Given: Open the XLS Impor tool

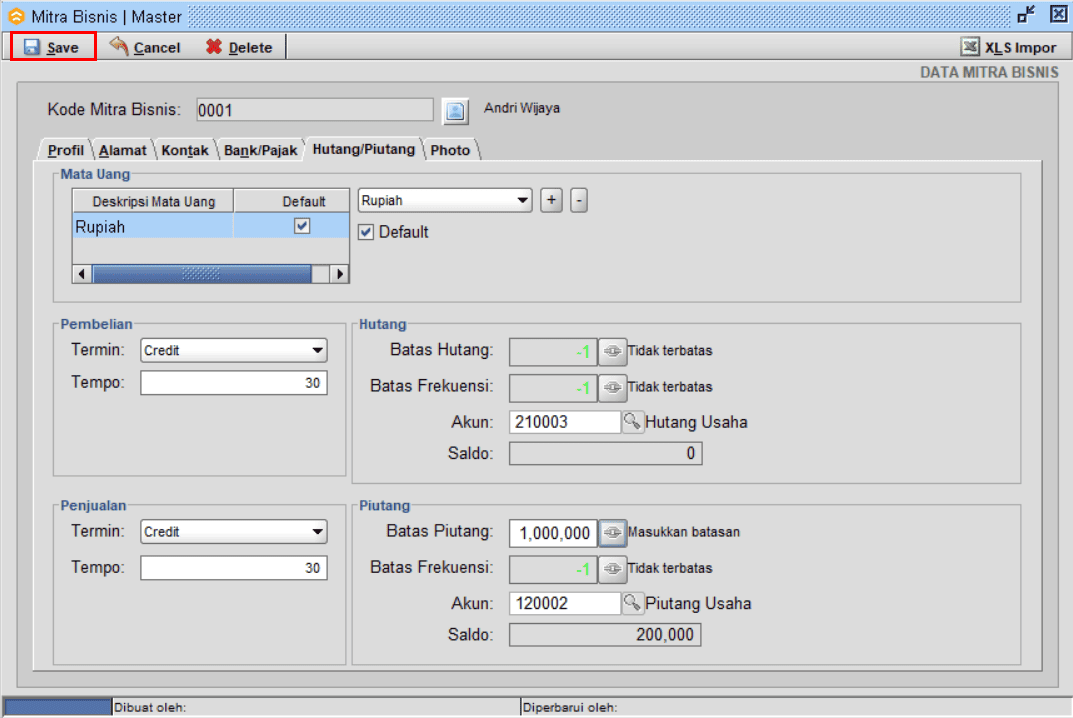Looking at the screenshot, I should (x=1009, y=47).
